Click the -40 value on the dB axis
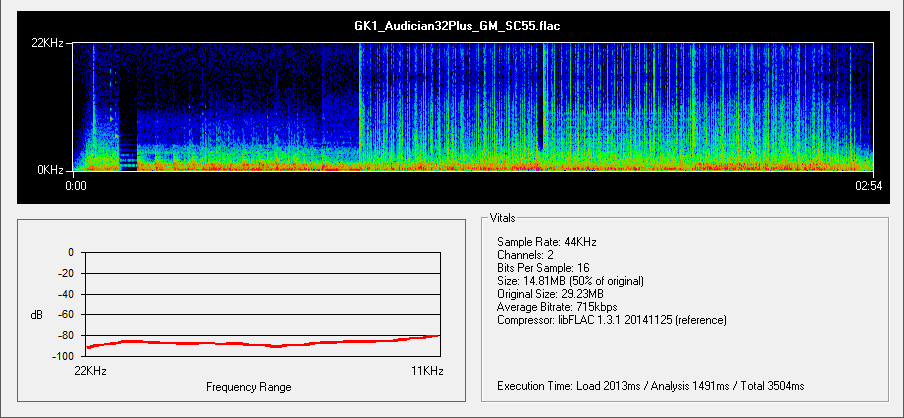904x418 pixels. pos(66,294)
